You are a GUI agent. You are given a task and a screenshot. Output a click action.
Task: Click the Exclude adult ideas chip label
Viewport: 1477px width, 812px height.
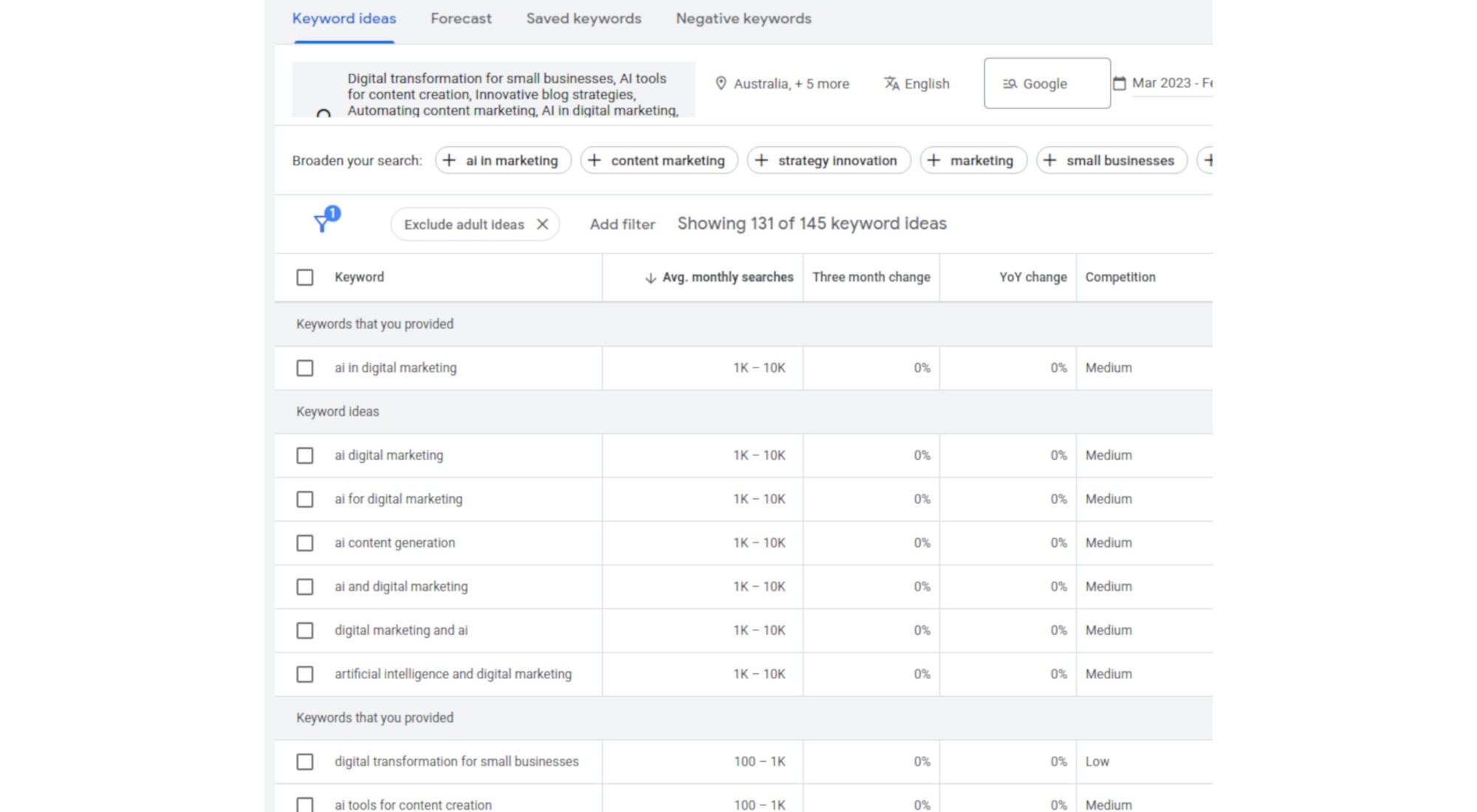click(464, 224)
